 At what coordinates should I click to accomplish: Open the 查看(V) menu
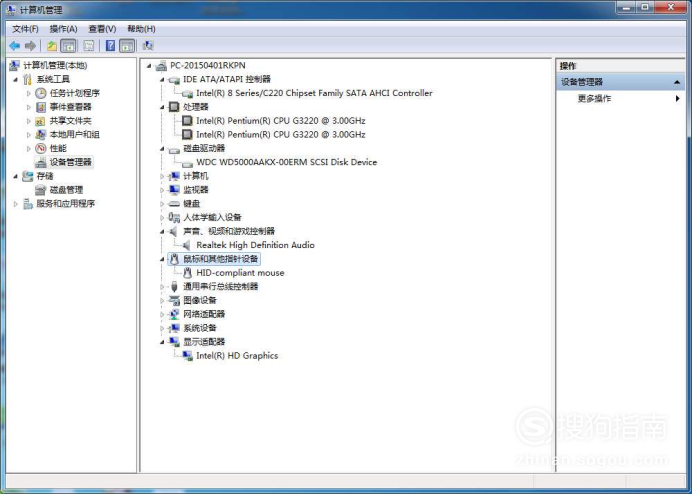pyautogui.click(x=102, y=29)
